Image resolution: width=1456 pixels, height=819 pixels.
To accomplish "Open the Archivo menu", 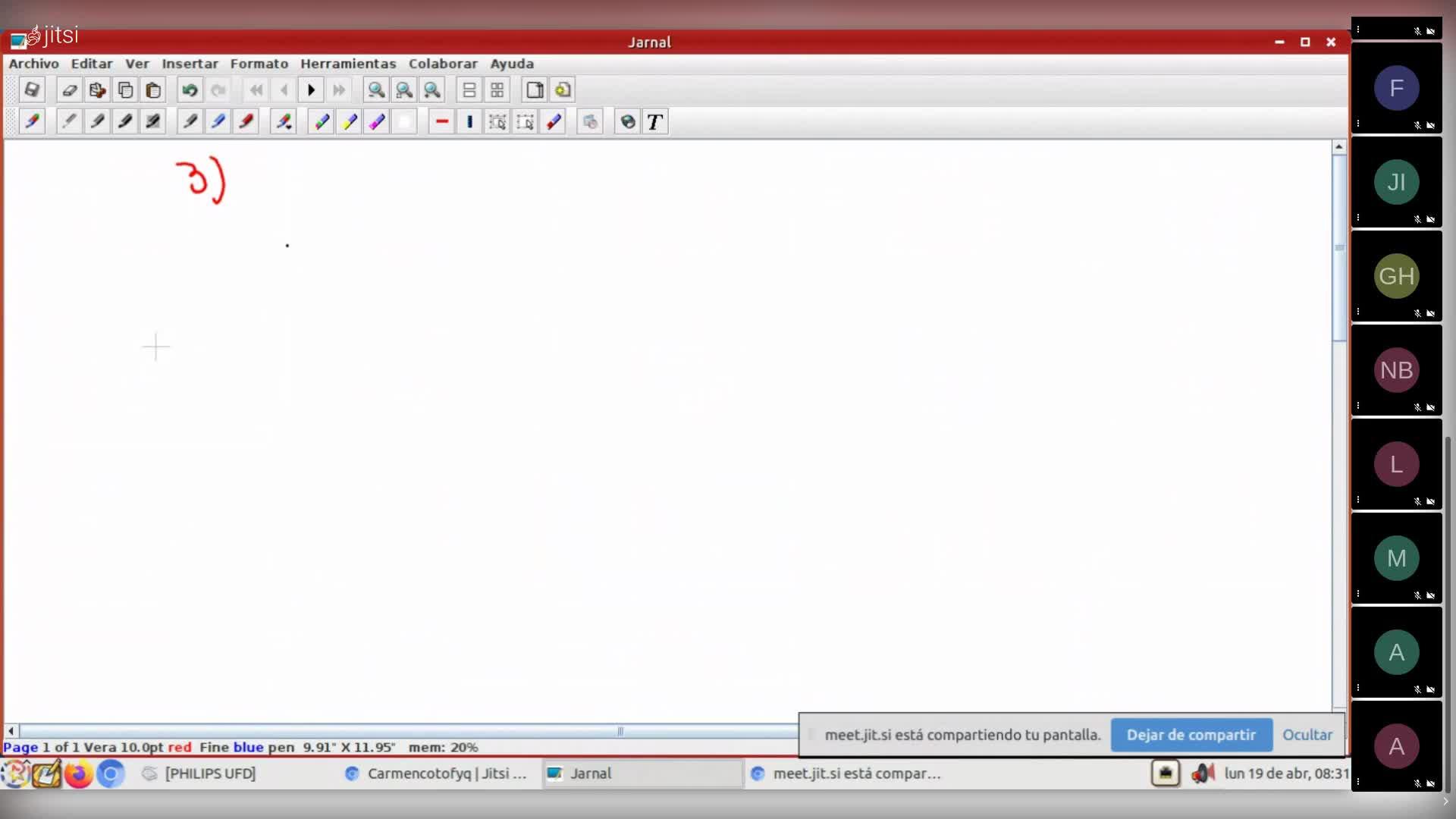I will 33,64.
